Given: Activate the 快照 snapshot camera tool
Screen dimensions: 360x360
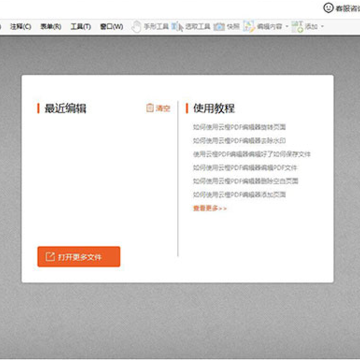Looking at the screenshot, I should 227,27.
